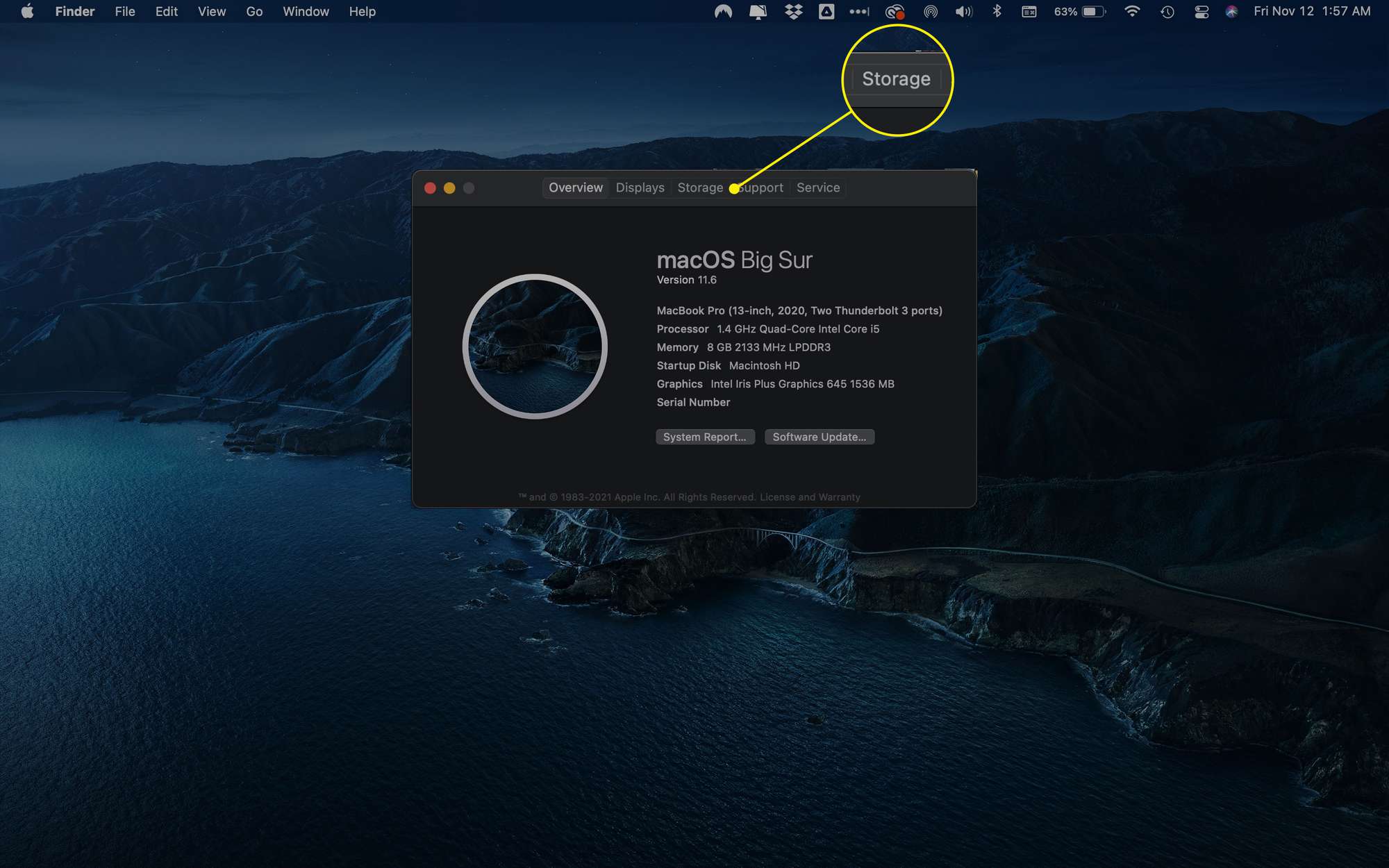Open the Window menu

306,12
